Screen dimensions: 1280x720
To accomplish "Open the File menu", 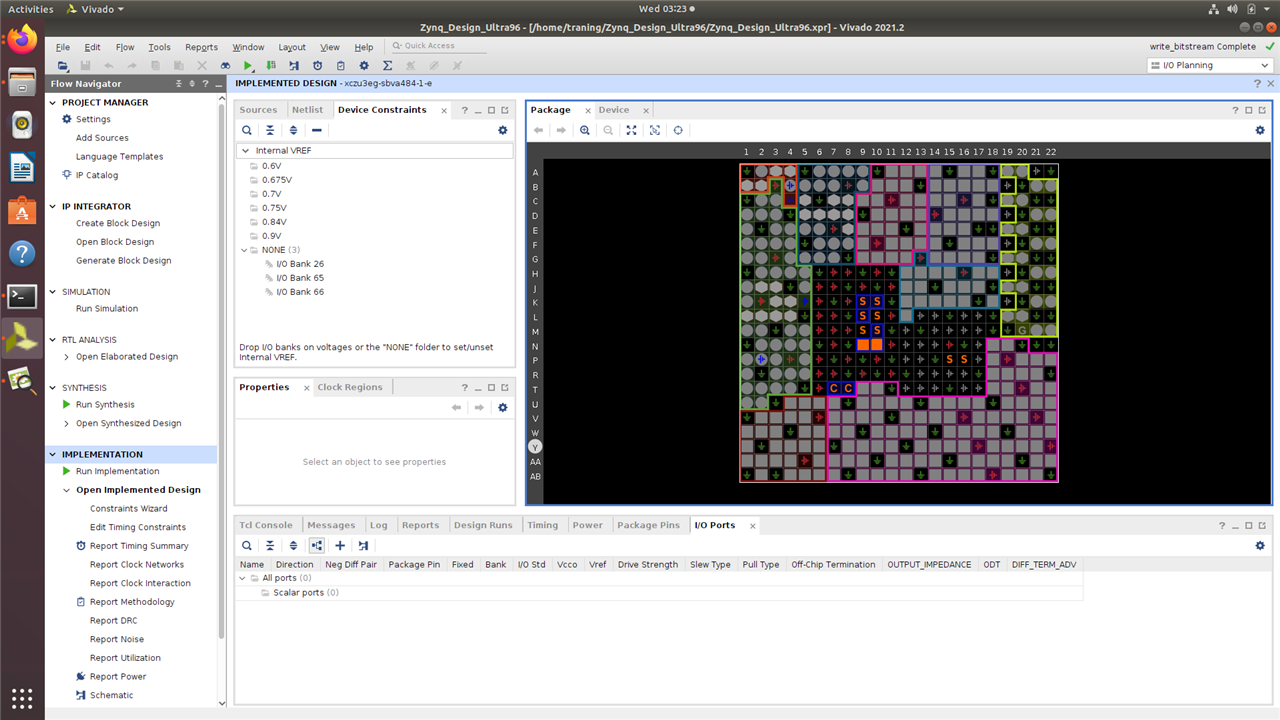I will point(62,47).
